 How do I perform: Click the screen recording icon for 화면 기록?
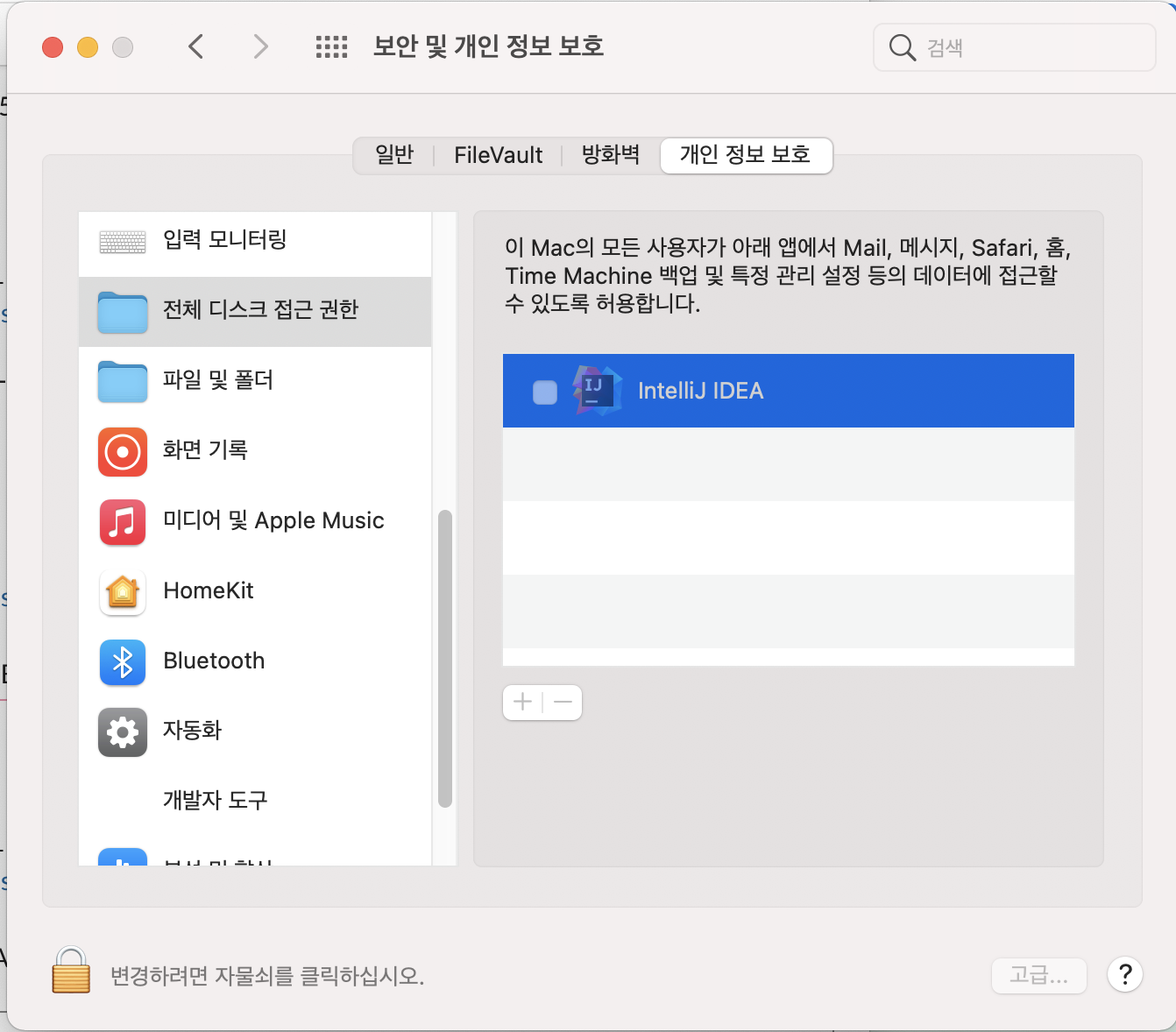pyautogui.click(x=123, y=452)
